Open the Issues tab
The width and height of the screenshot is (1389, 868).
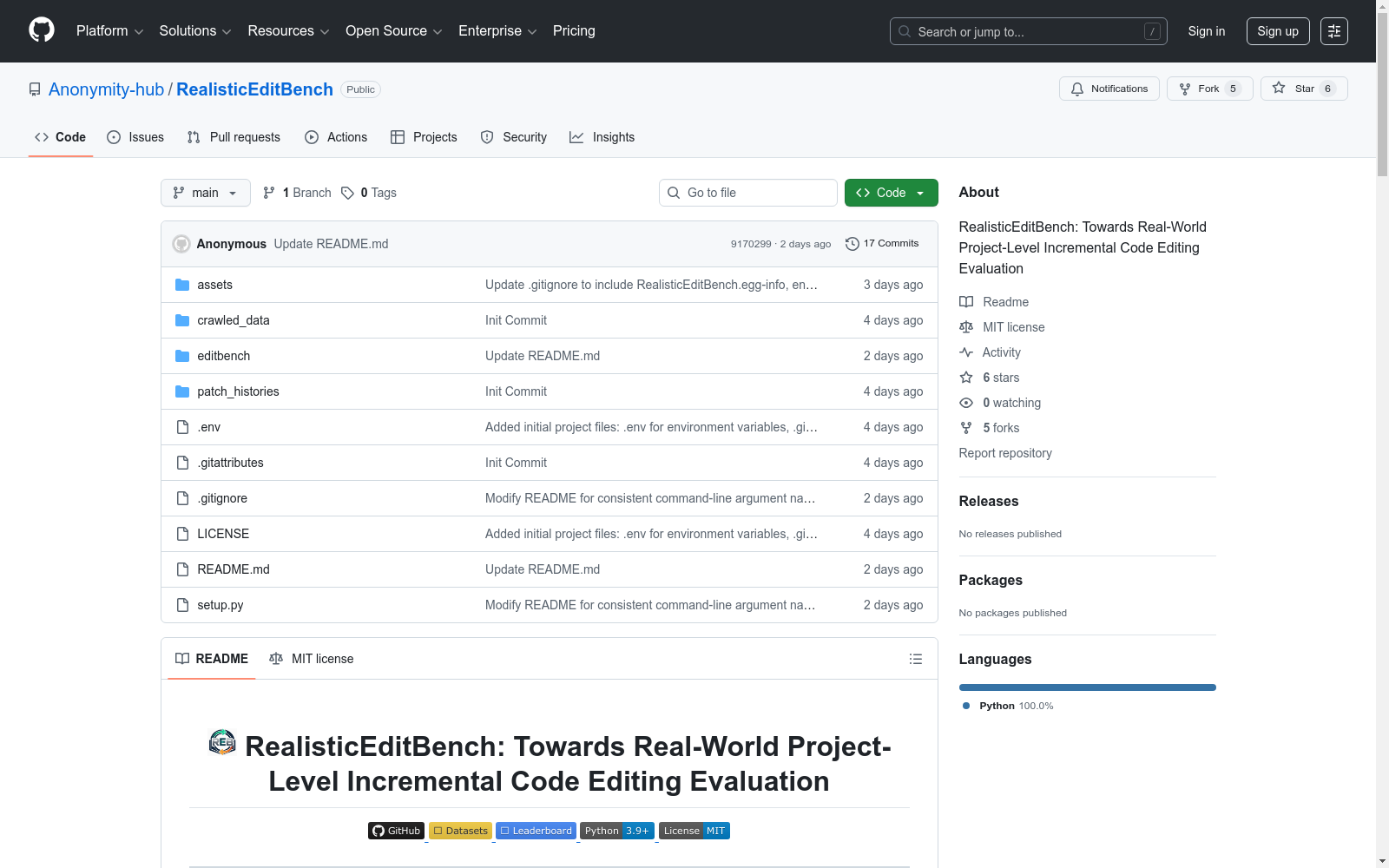pos(135,137)
